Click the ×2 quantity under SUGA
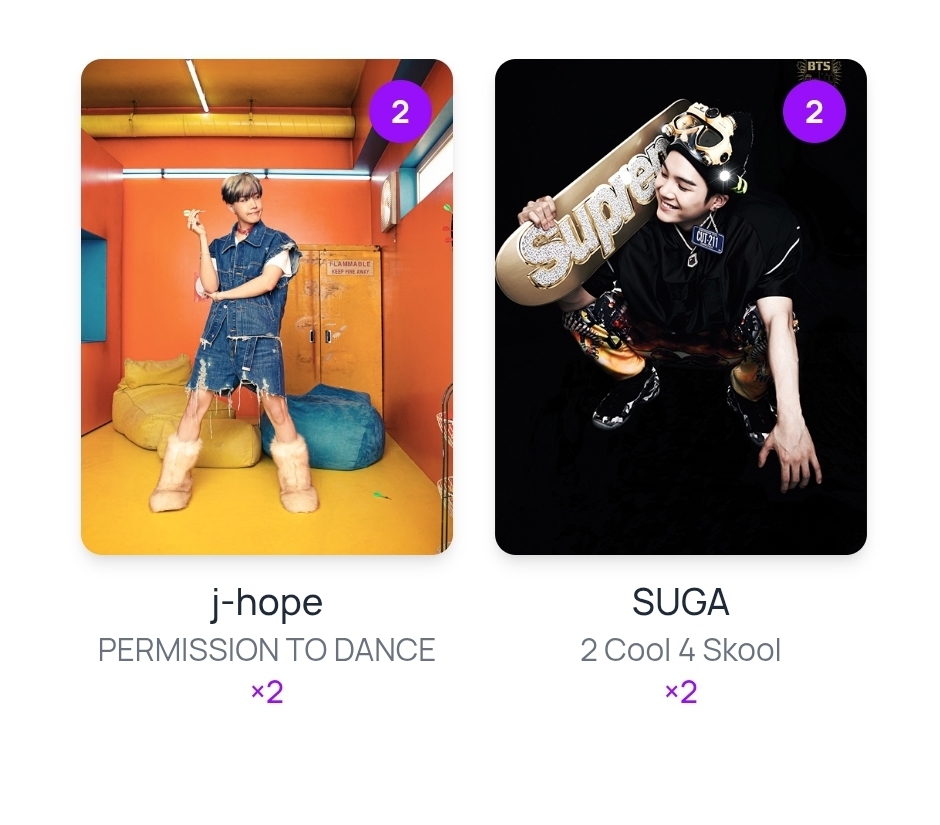Screen dimensions: 940x825 pos(680,692)
